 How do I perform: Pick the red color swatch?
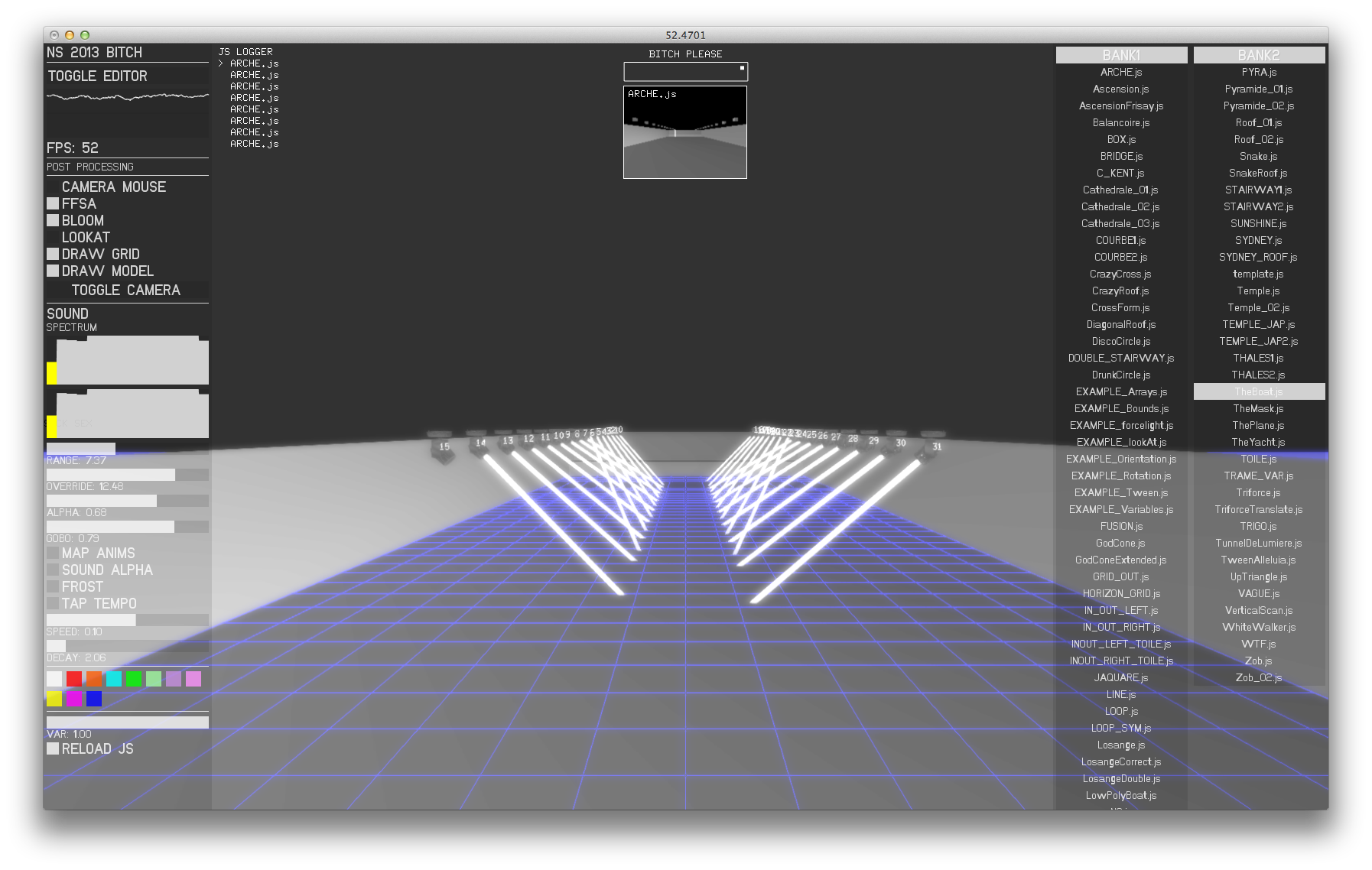coord(73,678)
